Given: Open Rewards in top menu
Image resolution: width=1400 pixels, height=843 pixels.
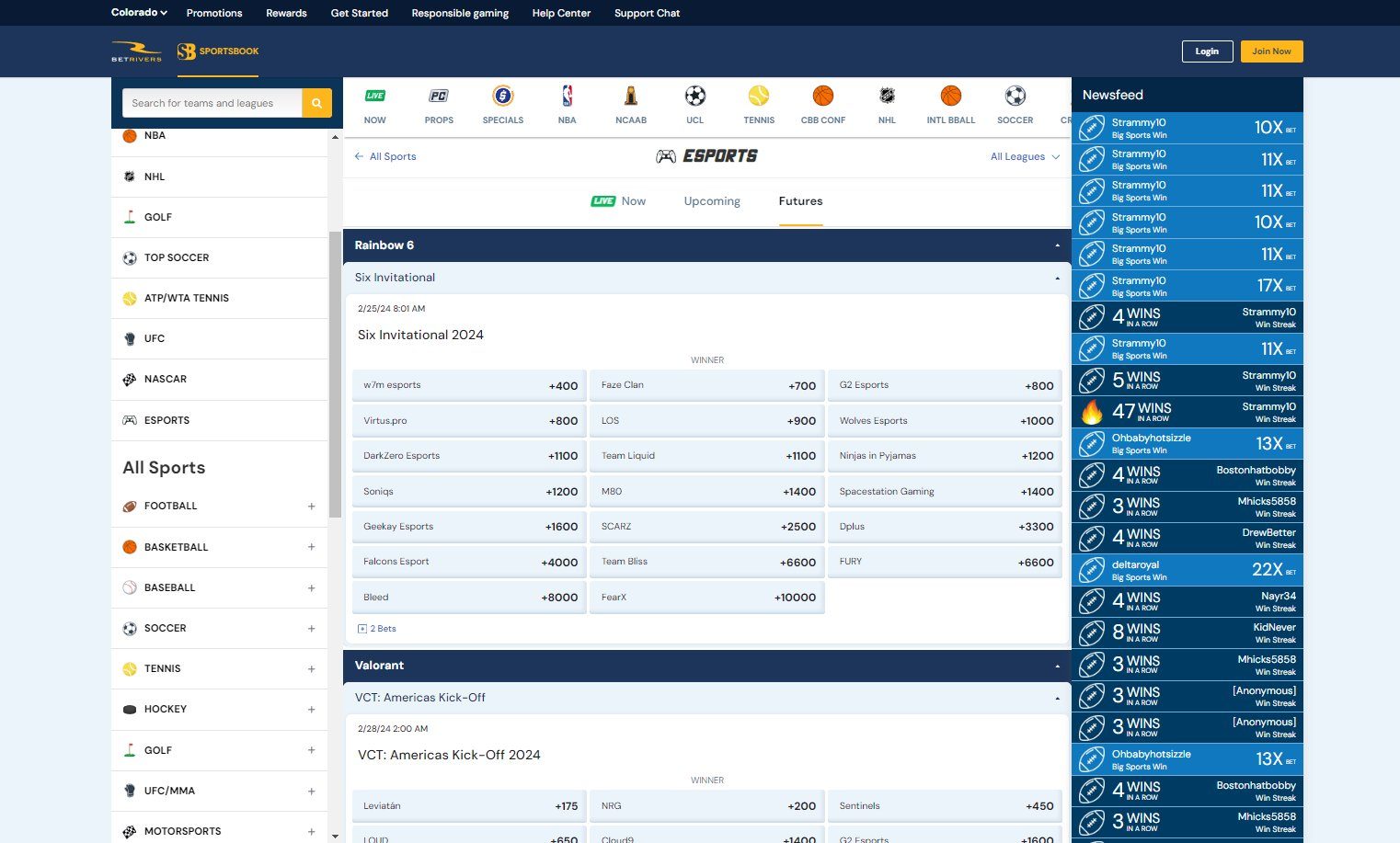Looking at the screenshot, I should coord(286,13).
